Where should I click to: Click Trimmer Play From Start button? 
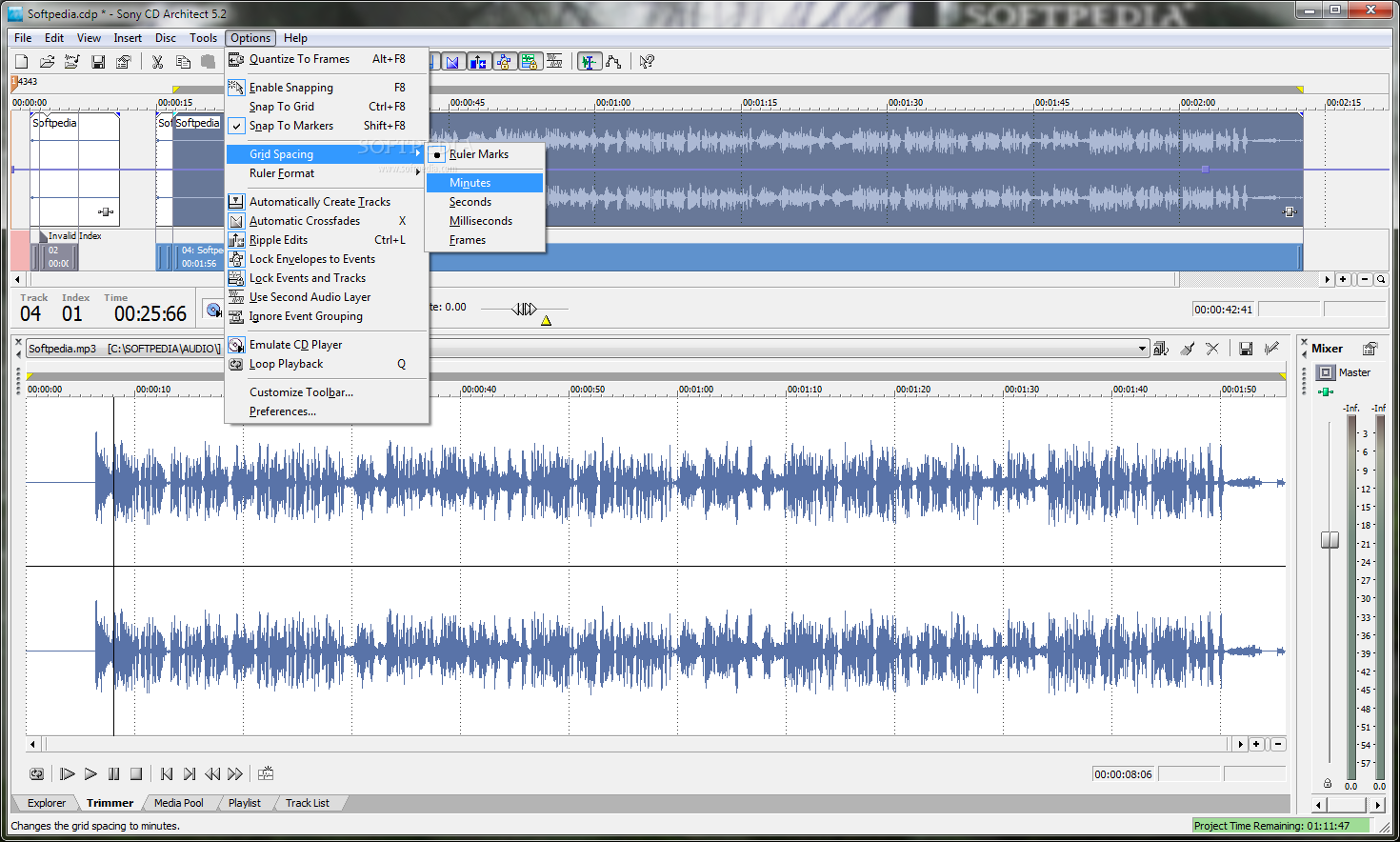click(68, 773)
